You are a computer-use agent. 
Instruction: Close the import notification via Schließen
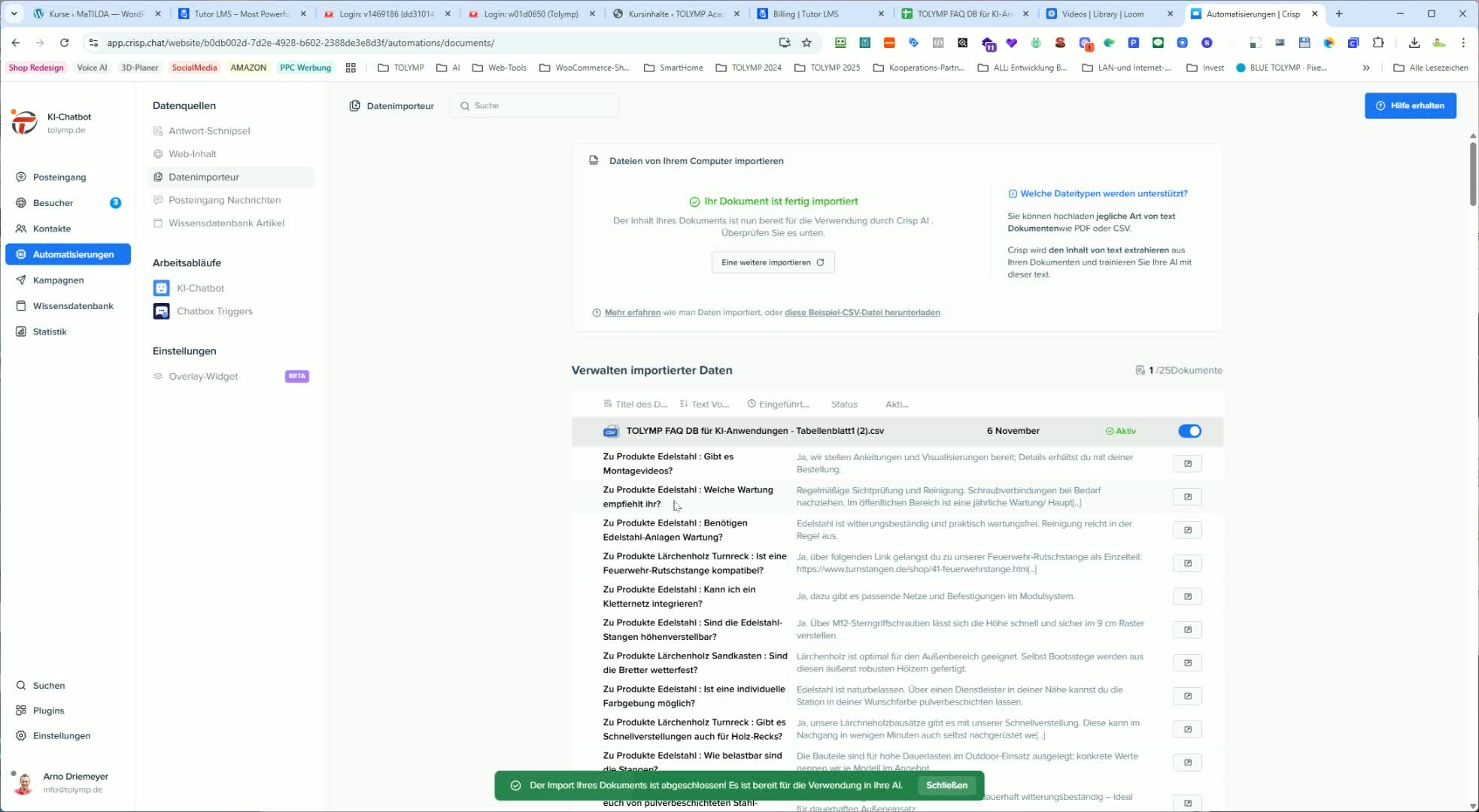point(946,785)
